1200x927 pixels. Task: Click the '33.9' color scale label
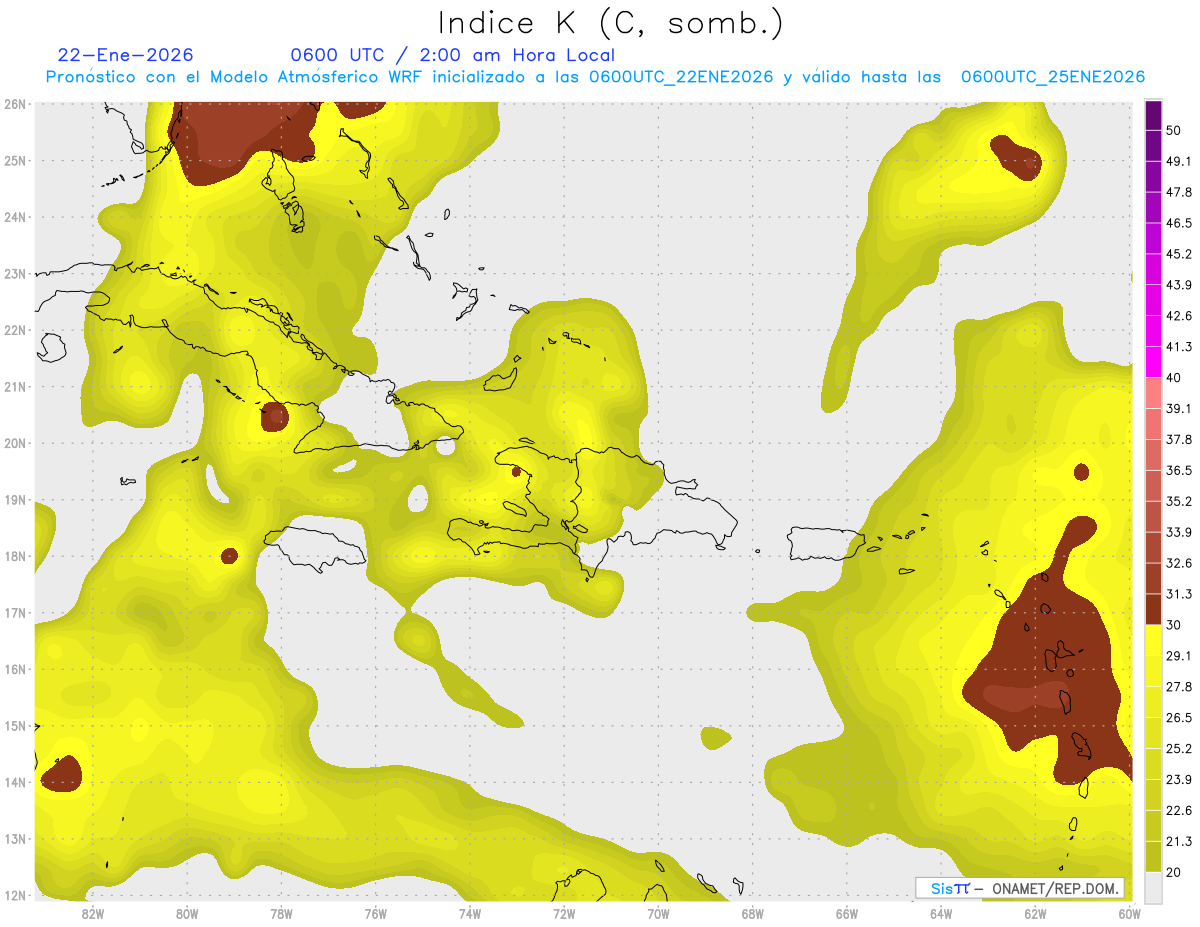point(1178,532)
